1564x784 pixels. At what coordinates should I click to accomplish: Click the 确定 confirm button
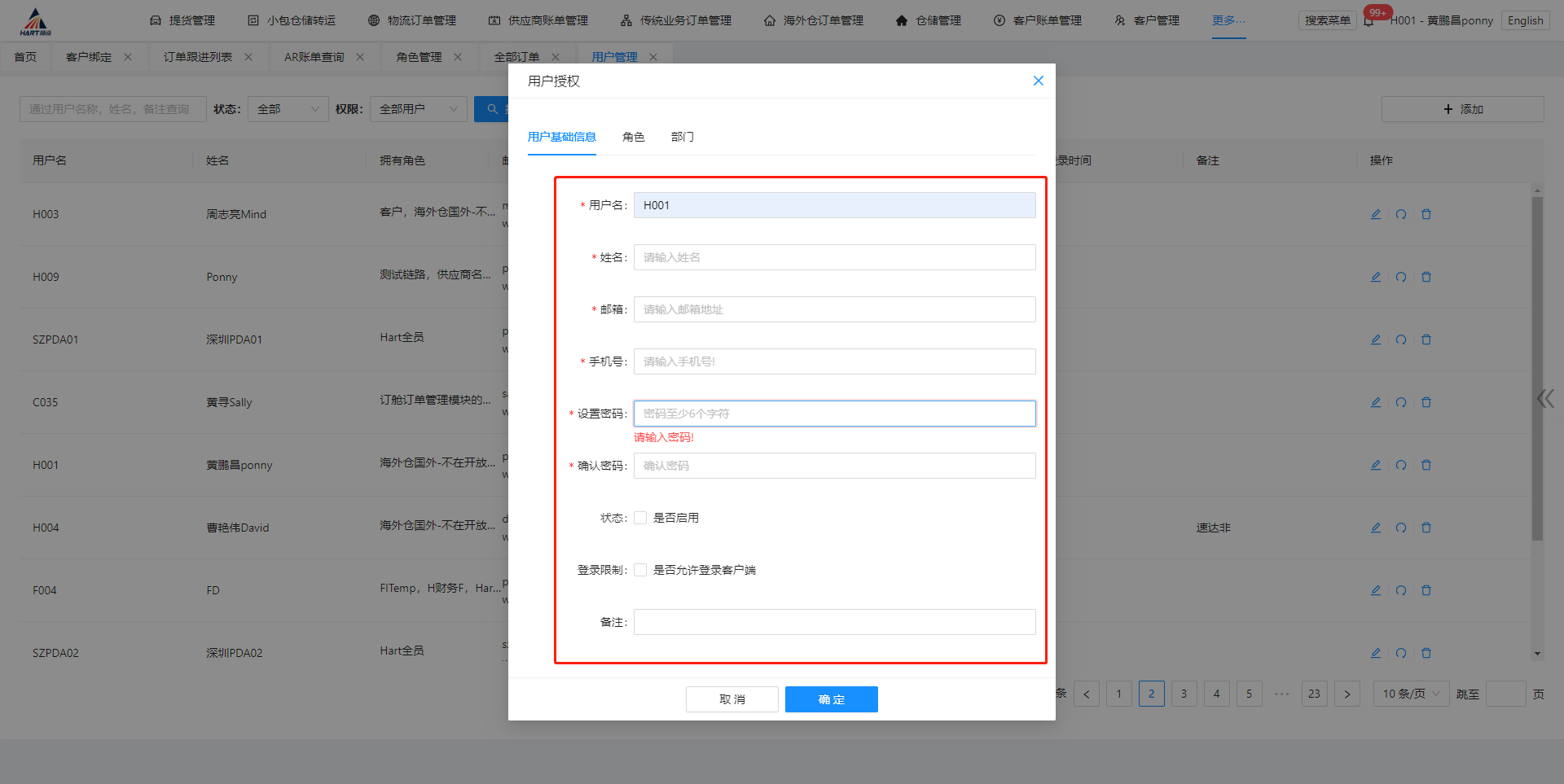pos(831,699)
